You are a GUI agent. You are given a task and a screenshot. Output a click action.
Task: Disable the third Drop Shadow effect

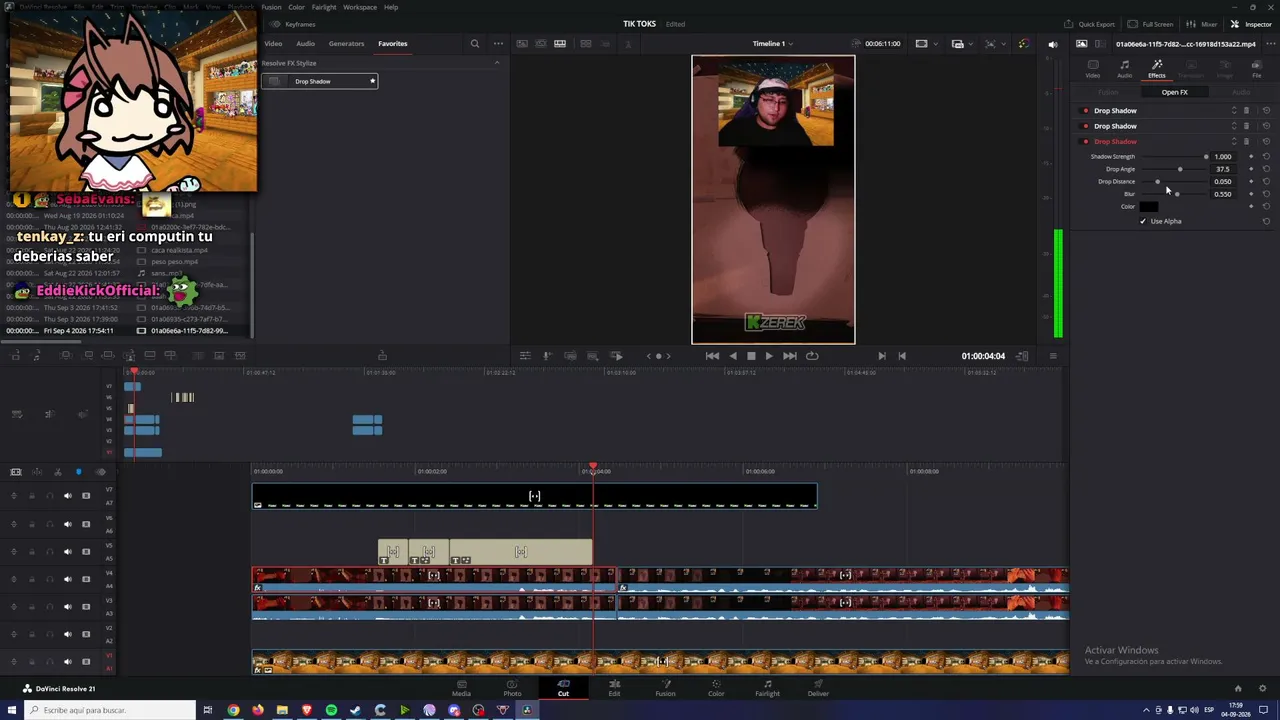point(1086,142)
